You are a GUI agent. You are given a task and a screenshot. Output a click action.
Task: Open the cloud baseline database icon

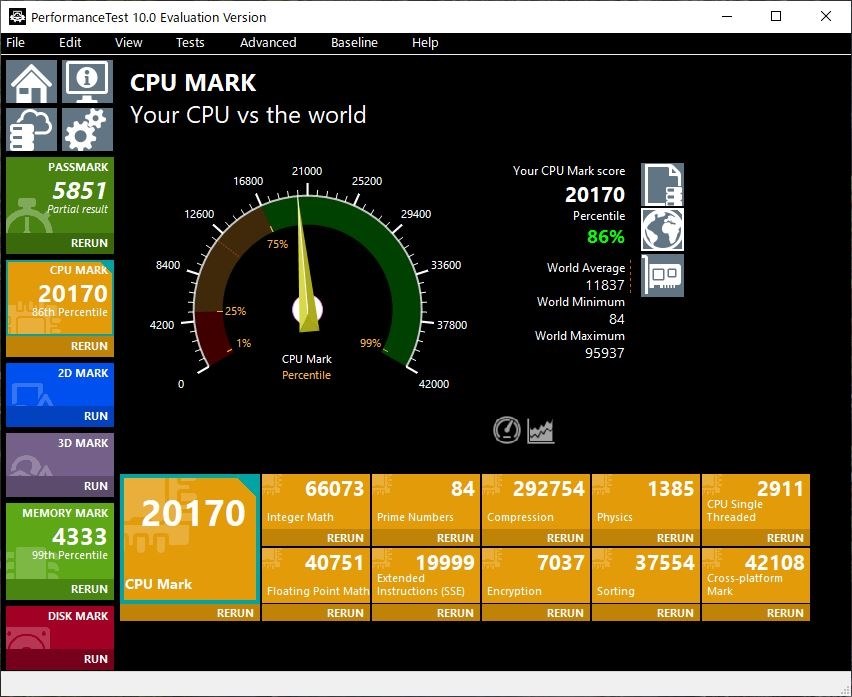click(x=32, y=129)
